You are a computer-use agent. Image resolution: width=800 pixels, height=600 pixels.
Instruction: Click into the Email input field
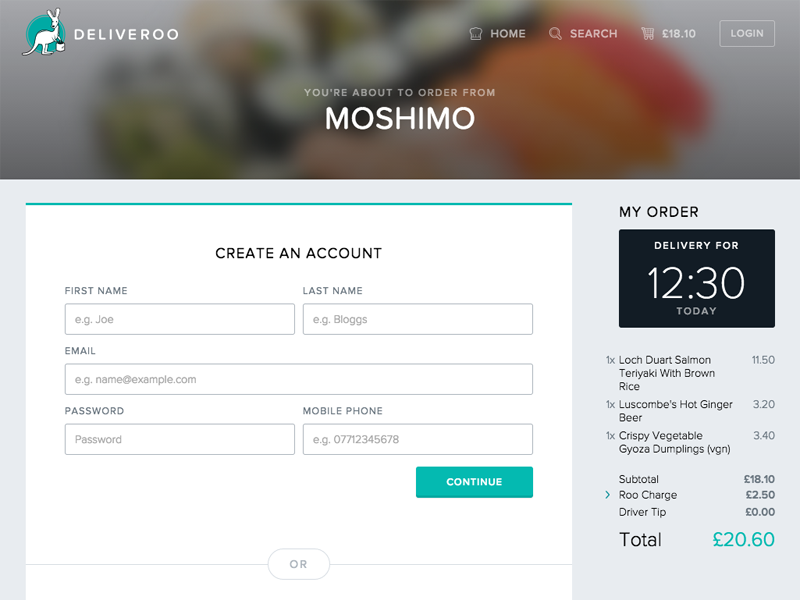[x=298, y=379]
